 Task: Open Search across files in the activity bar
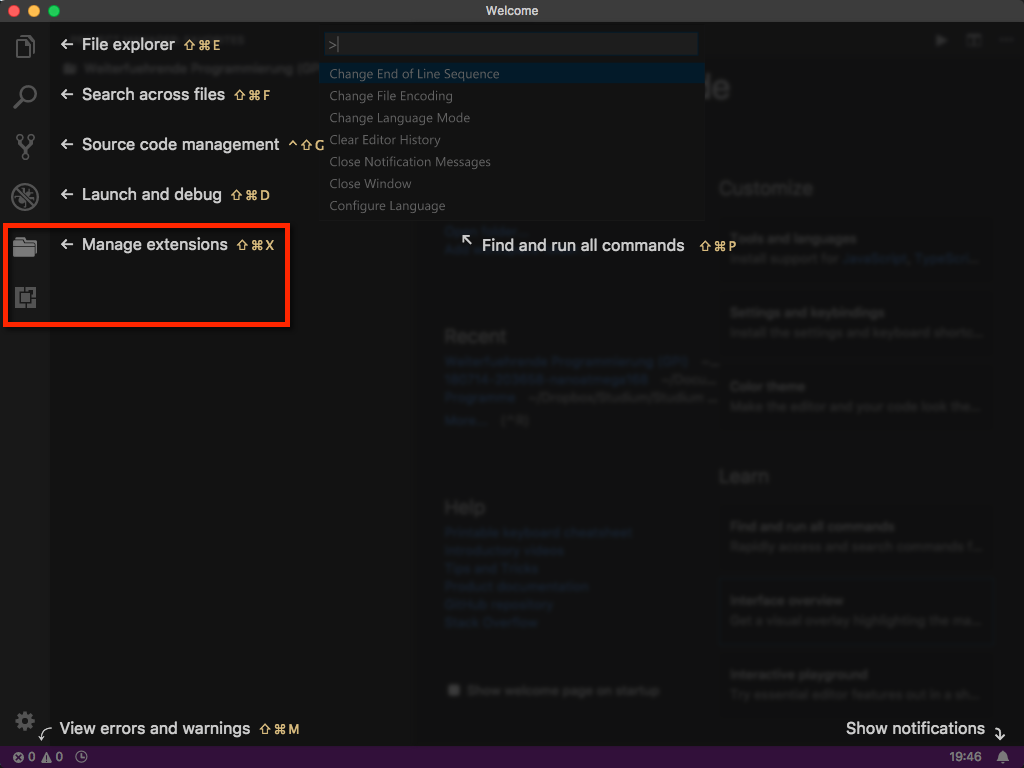pyautogui.click(x=25, y=96)
